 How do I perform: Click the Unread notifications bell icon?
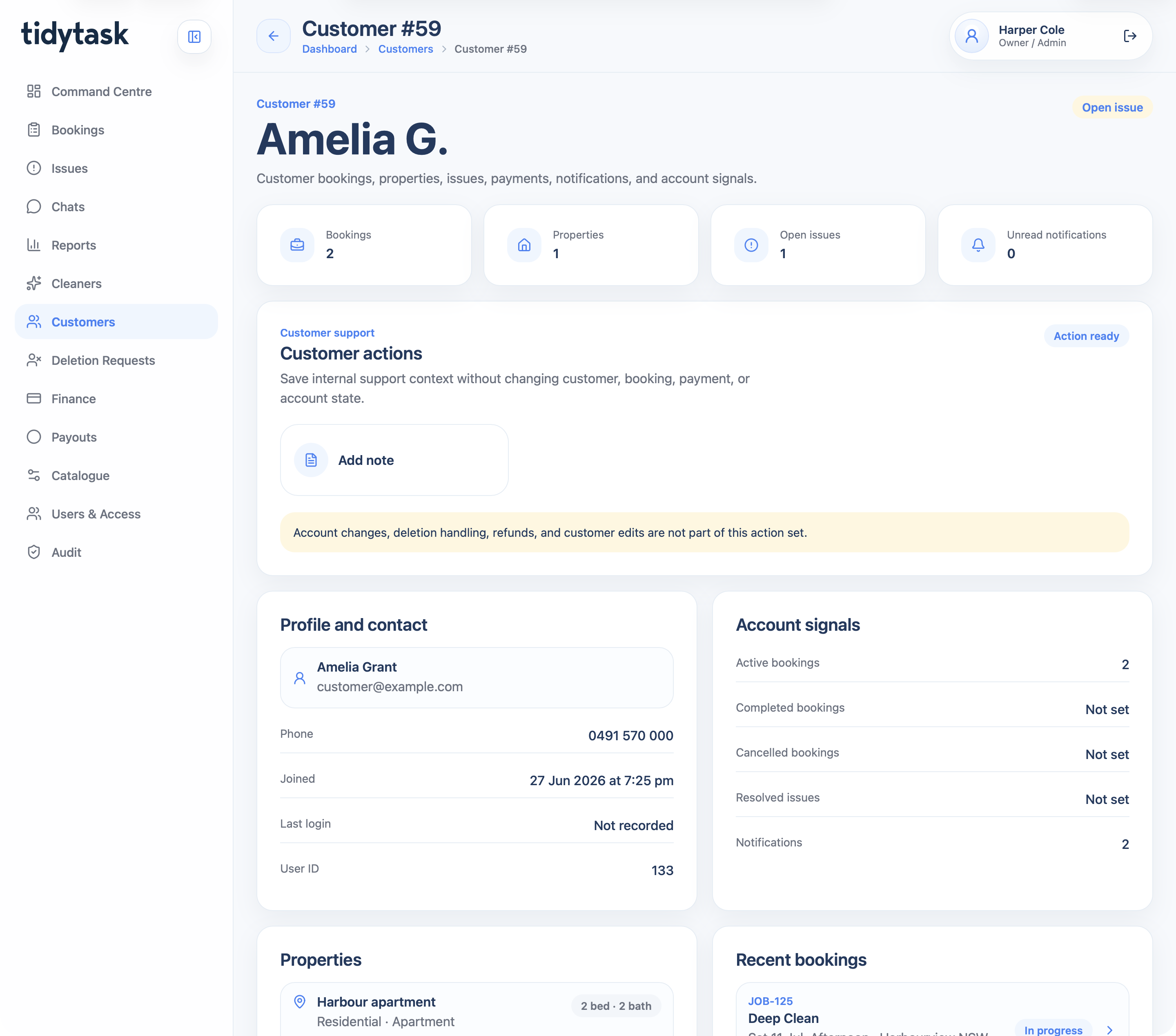pos(978,245)
